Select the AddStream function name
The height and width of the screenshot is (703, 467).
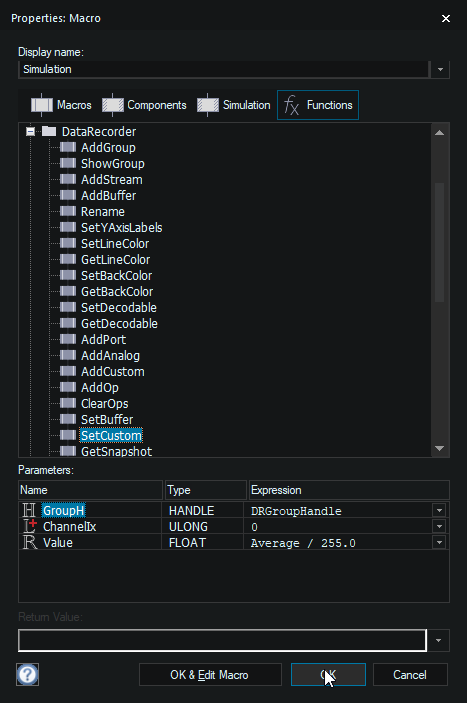pos(112,179)
